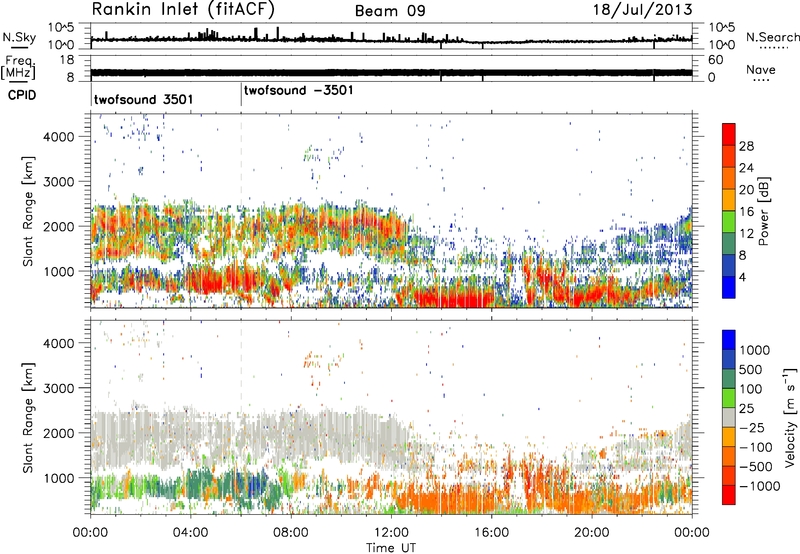
Task: Click the 'Time UT' axis title
Action: pos(391,548)
